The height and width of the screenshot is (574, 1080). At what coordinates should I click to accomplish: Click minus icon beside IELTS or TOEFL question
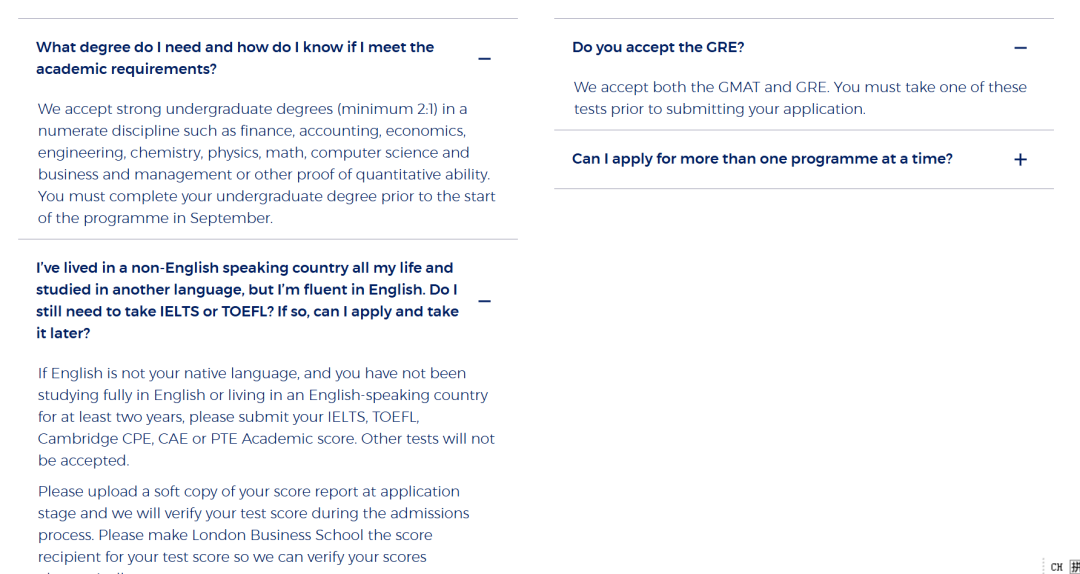point(484,301)
